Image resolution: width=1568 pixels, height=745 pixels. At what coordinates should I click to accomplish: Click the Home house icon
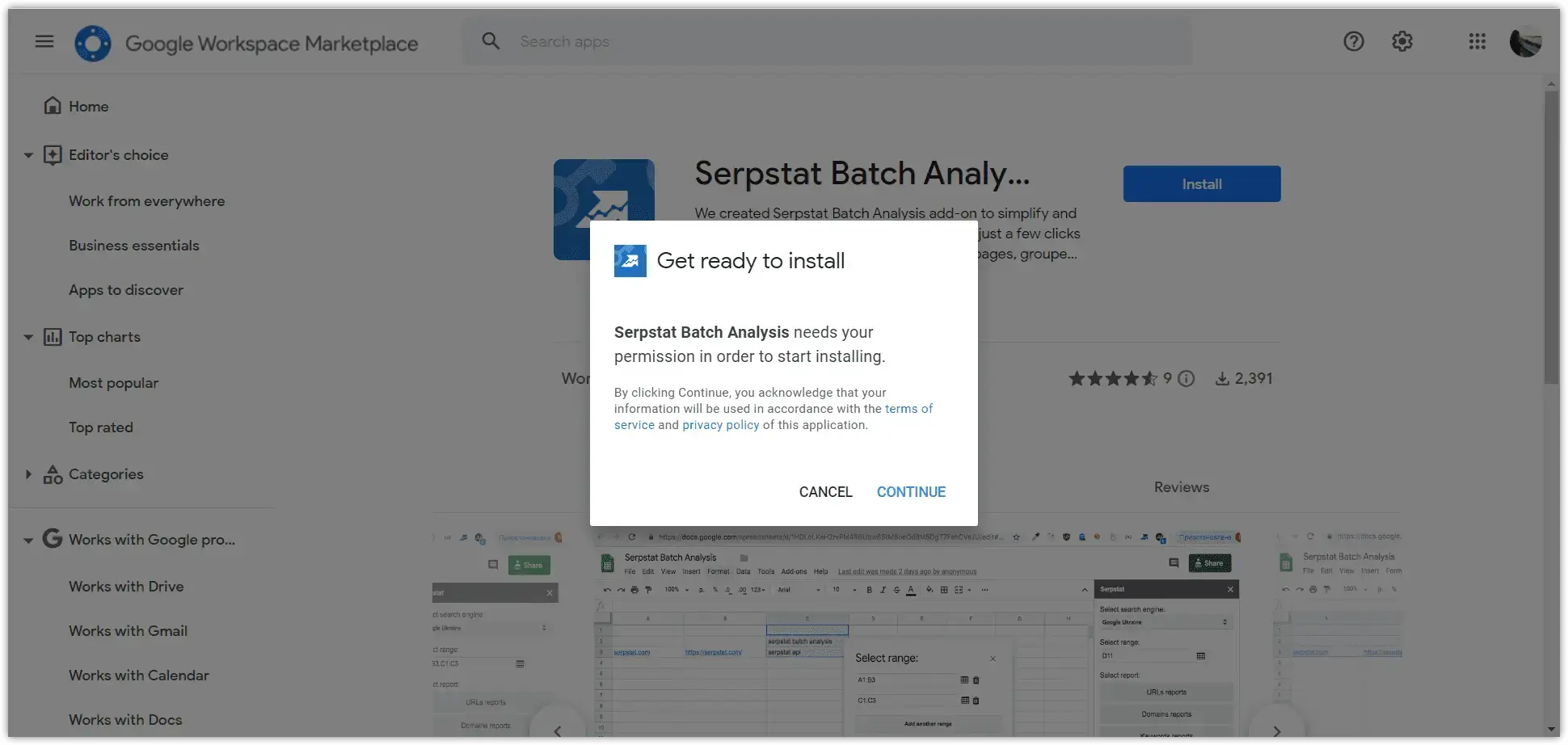(x=53, y=106)
